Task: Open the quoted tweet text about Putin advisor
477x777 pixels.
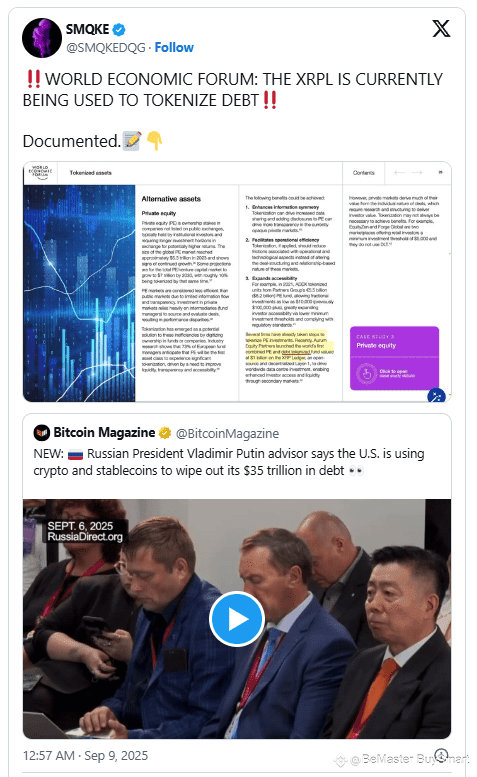Action: pyautogui.click(x=229, y=462)
